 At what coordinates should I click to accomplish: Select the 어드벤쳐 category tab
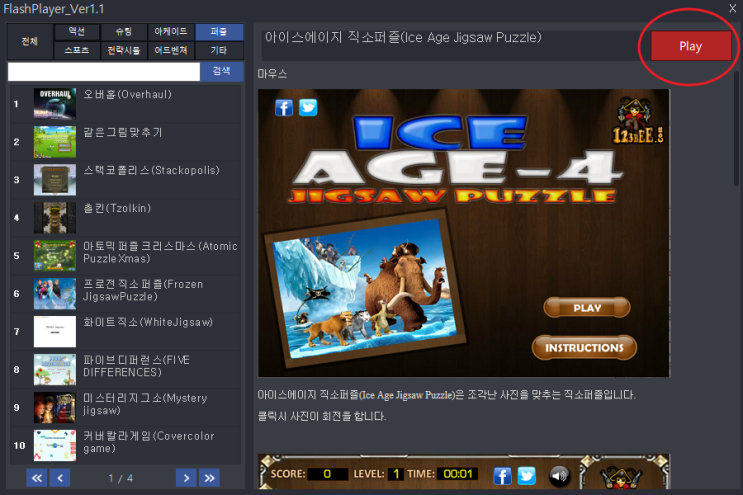click(171, 50)
